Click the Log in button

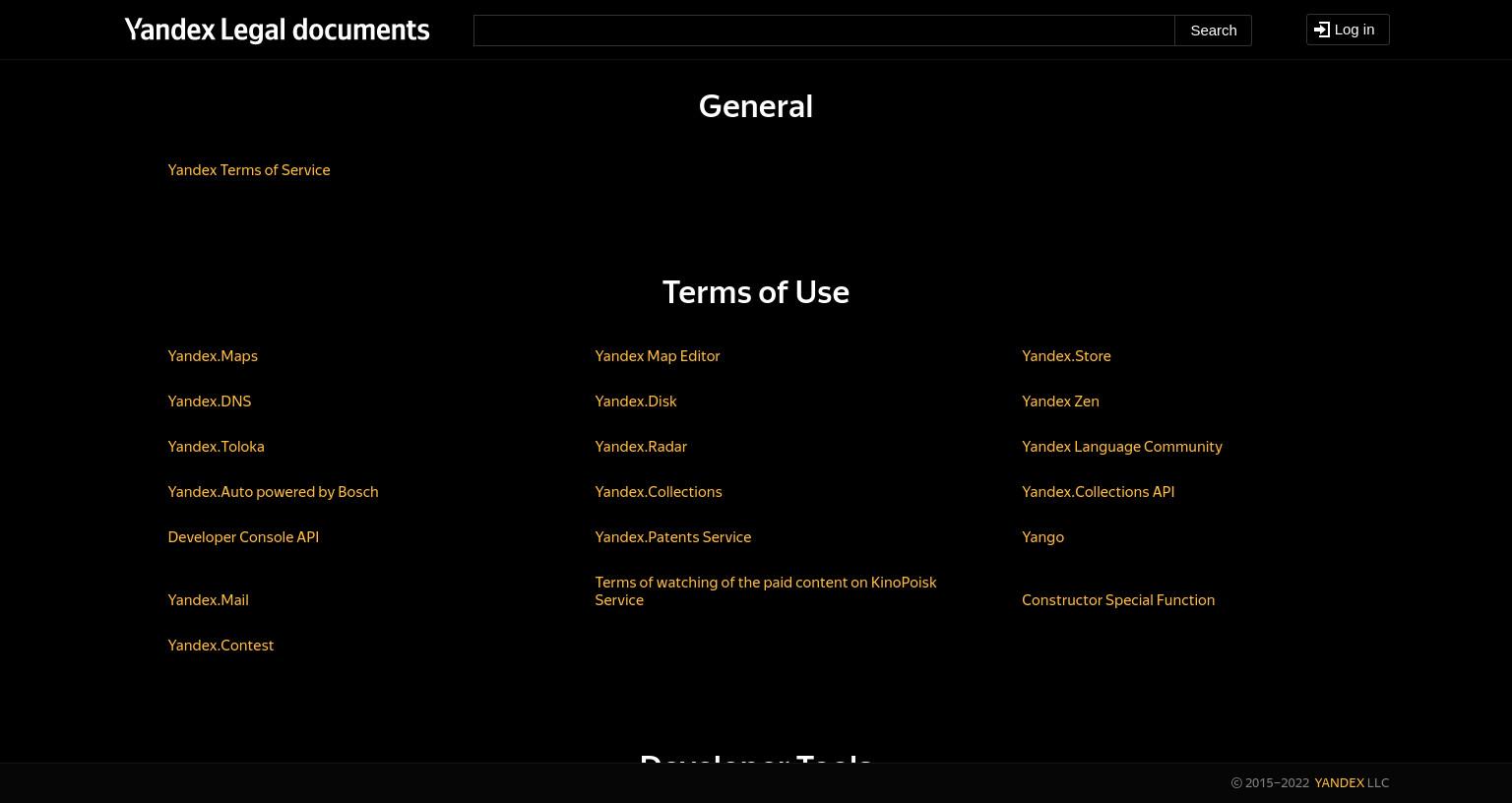(1348, 30)
